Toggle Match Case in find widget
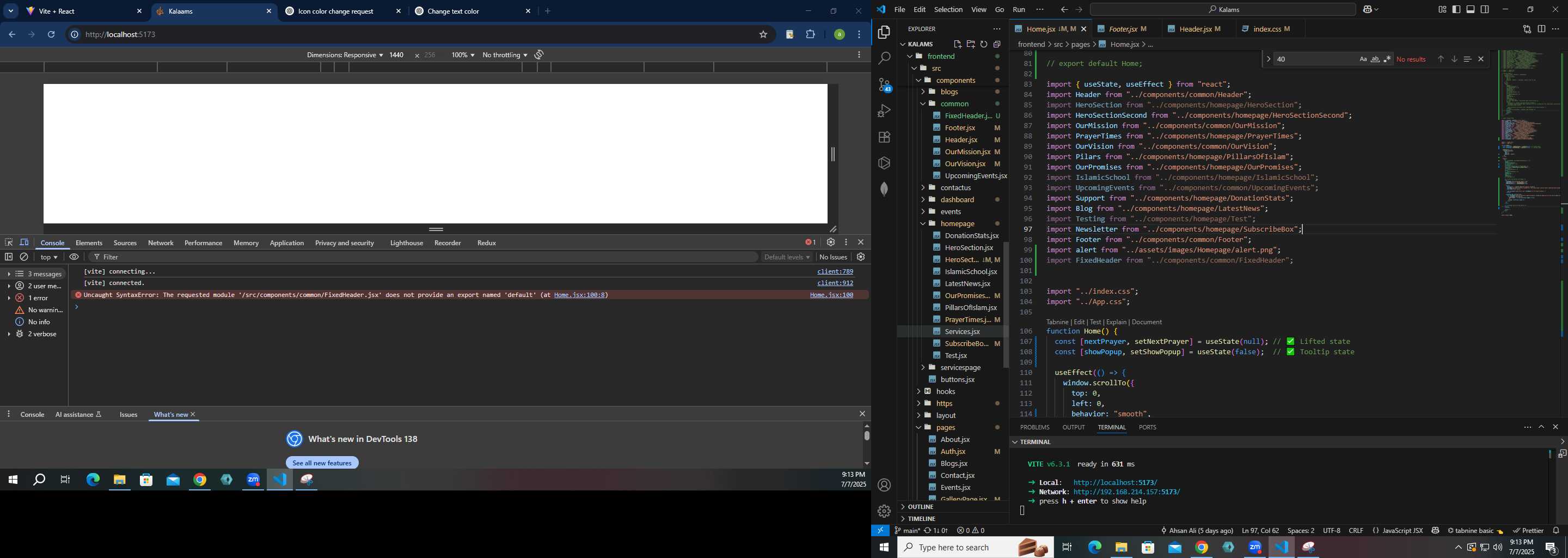Screen dimensions: 1568x558 click(1363, 59)
